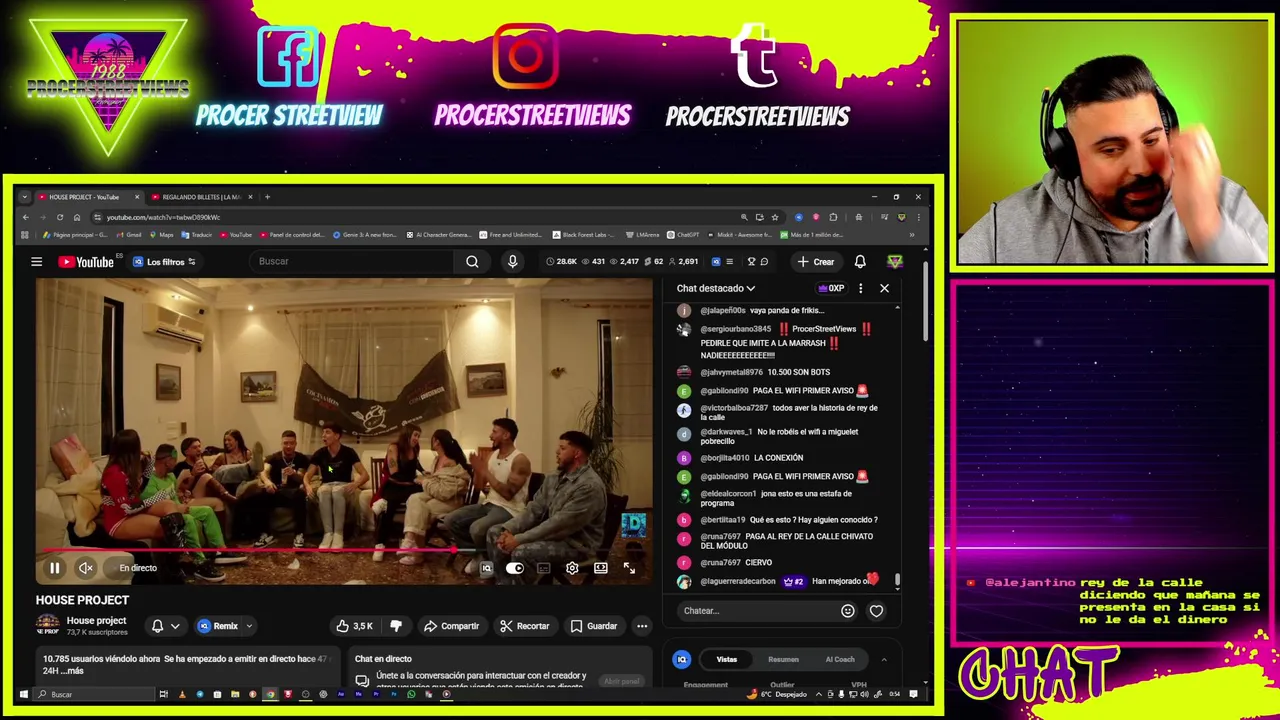Open a new browser tab
This screenshot has width=1280, height=720.
point(267,197)
